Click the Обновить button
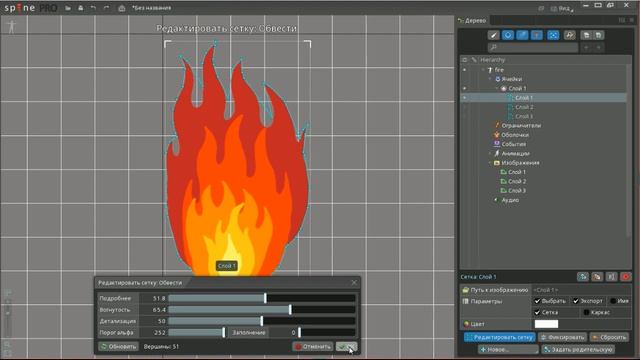The width and height of the screenshot is (640, 360). point(118,347)
